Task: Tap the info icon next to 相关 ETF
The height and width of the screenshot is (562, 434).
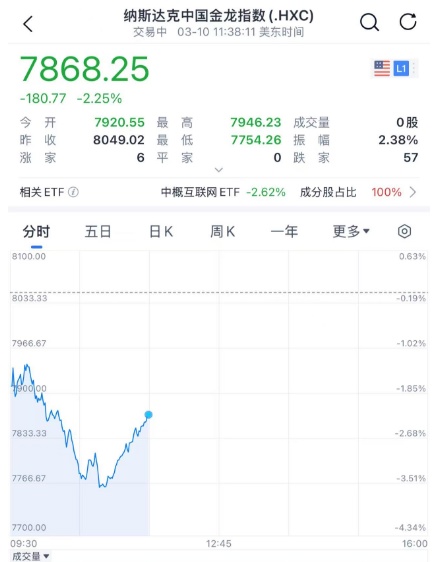Action: point(73,192)
